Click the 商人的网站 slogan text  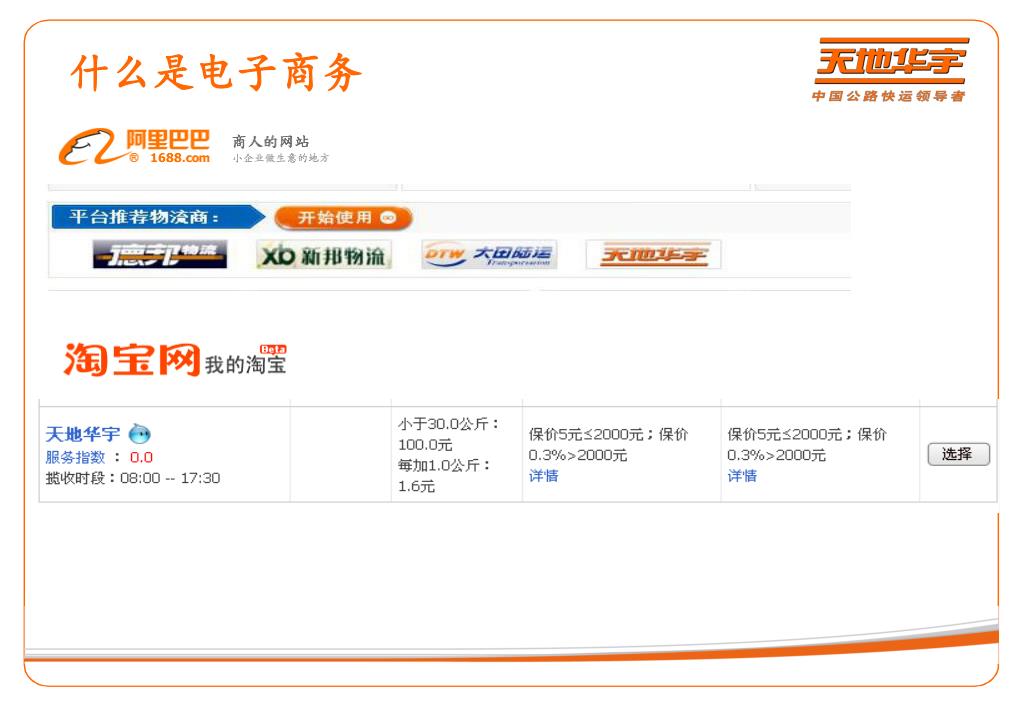tap(271, 142)
